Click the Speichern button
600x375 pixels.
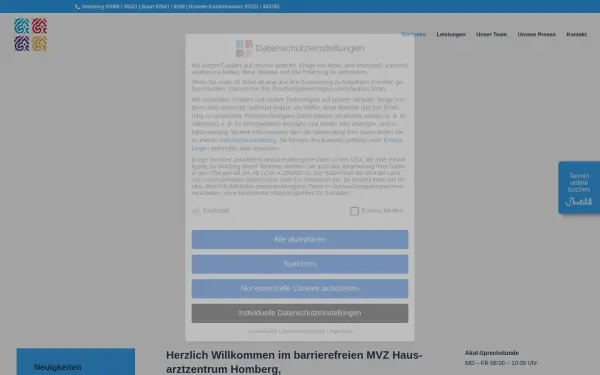click(300, 264)
